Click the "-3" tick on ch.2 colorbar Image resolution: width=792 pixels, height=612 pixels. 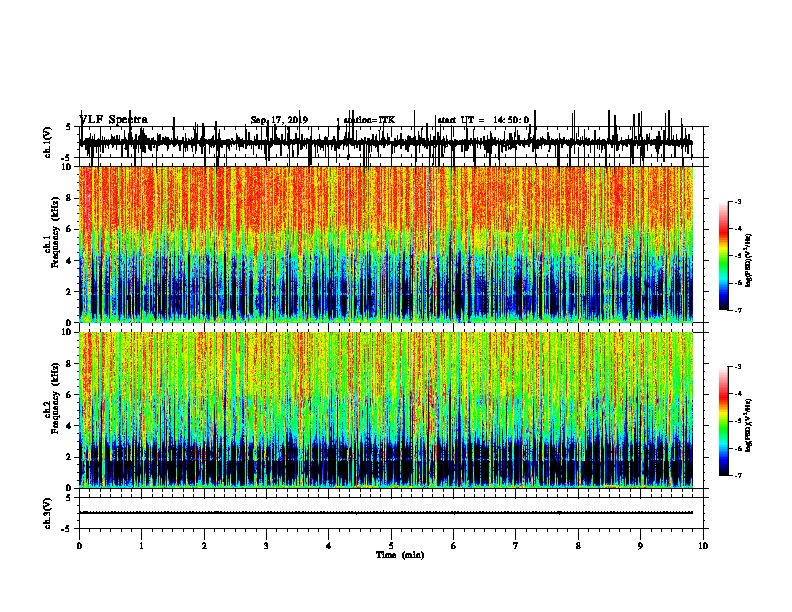tap(737, 367)
